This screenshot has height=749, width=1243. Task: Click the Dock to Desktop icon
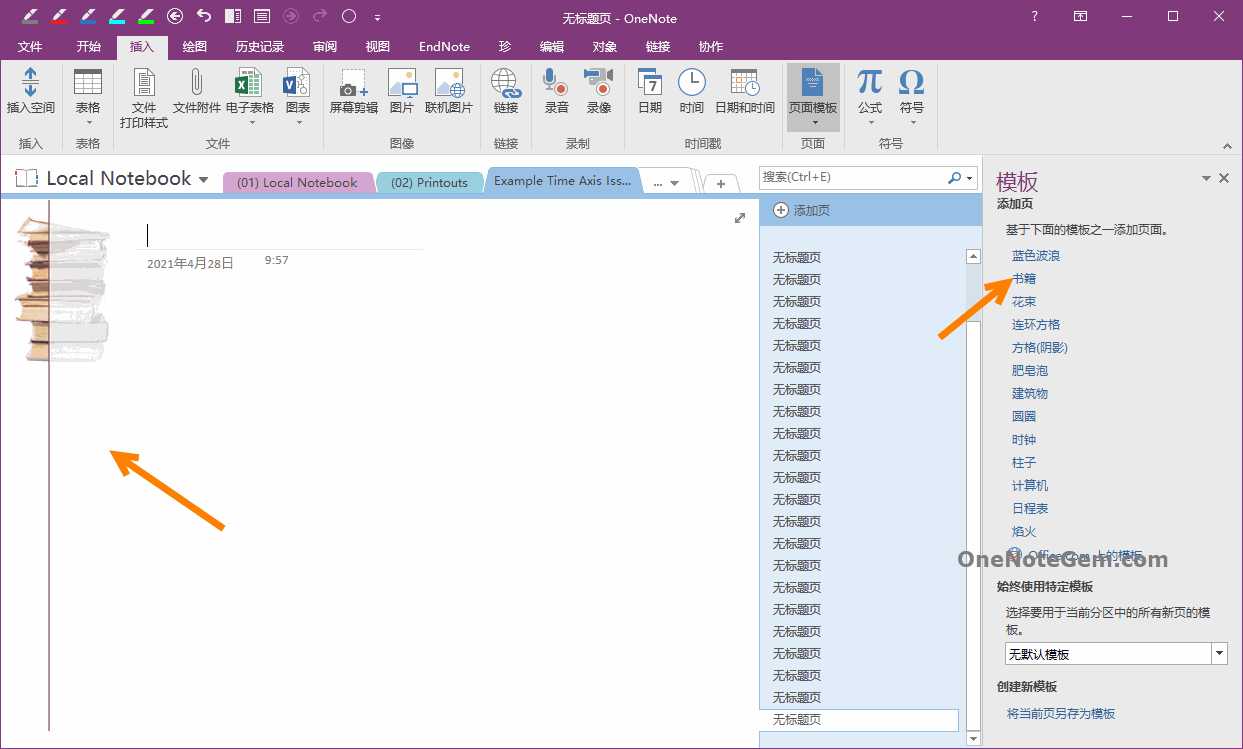[233, 16]
